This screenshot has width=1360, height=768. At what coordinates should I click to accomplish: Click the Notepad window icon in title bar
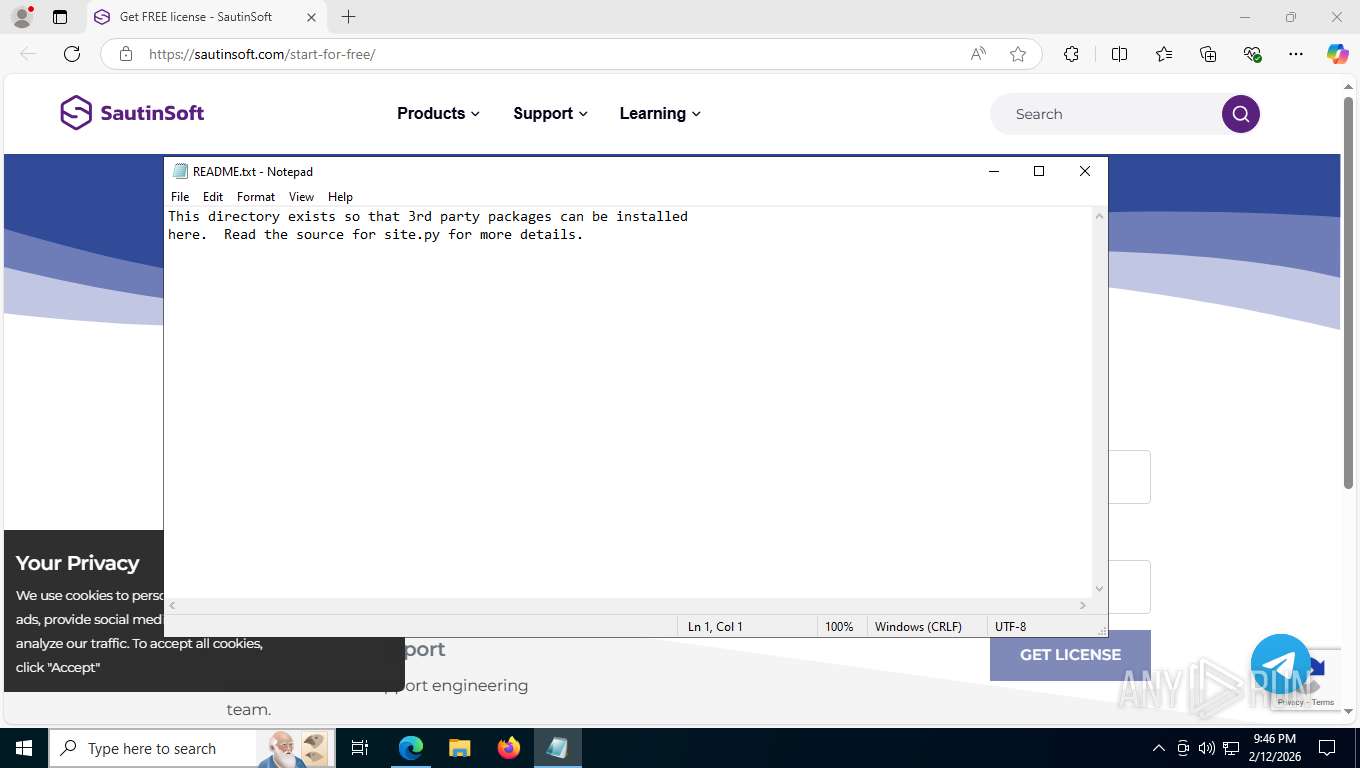(180, 171)
